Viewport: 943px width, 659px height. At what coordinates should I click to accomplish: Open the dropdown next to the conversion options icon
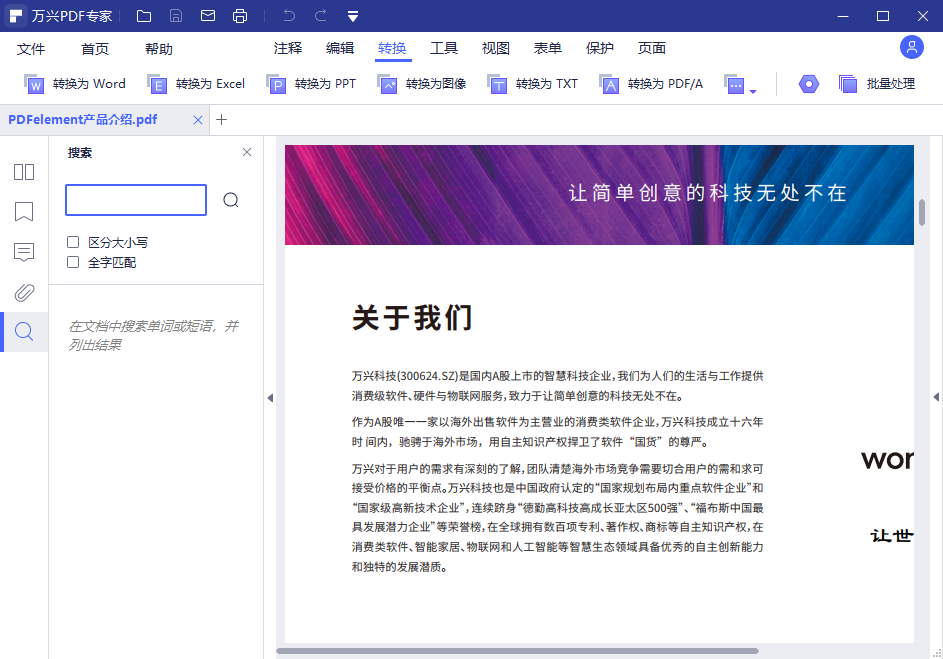click(755, 89)
